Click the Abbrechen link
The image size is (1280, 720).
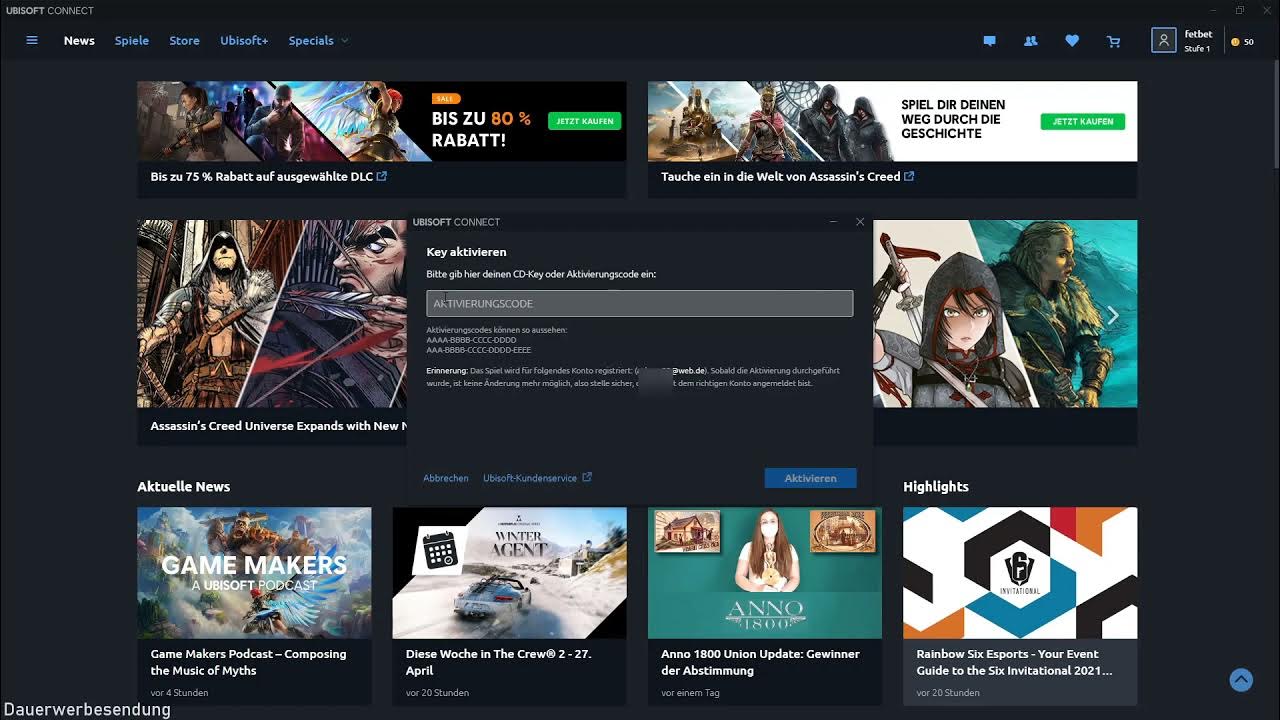[446, 478]
